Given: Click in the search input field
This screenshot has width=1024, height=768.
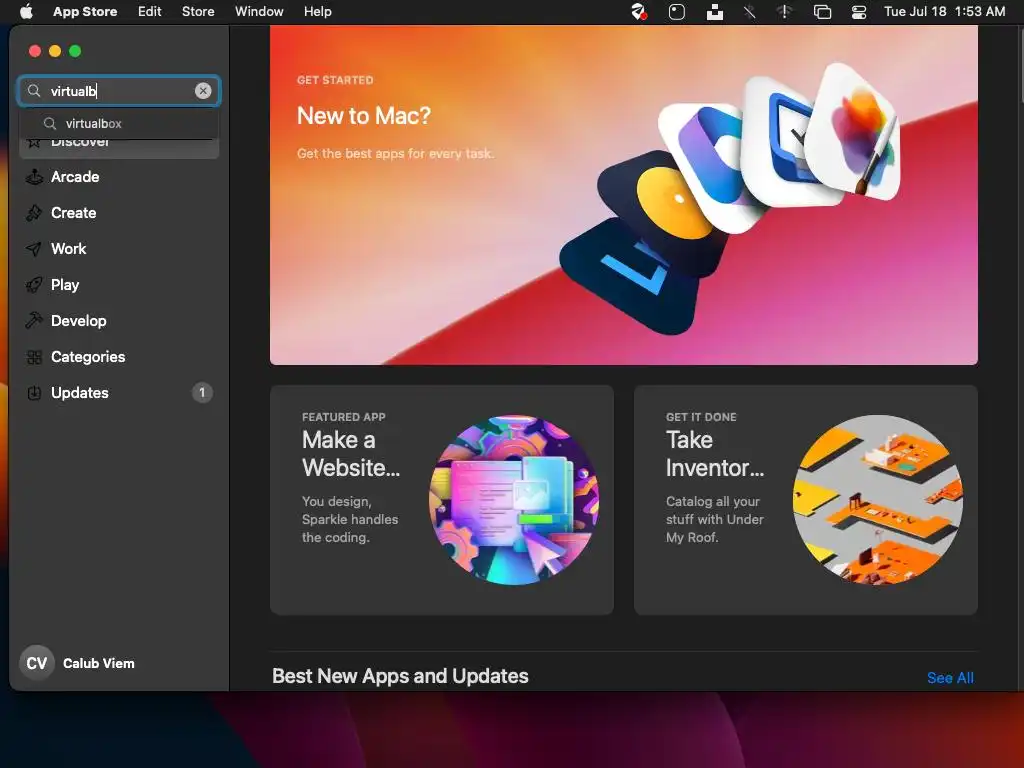Looking at the screenshot, I should (x=119, y=91).
